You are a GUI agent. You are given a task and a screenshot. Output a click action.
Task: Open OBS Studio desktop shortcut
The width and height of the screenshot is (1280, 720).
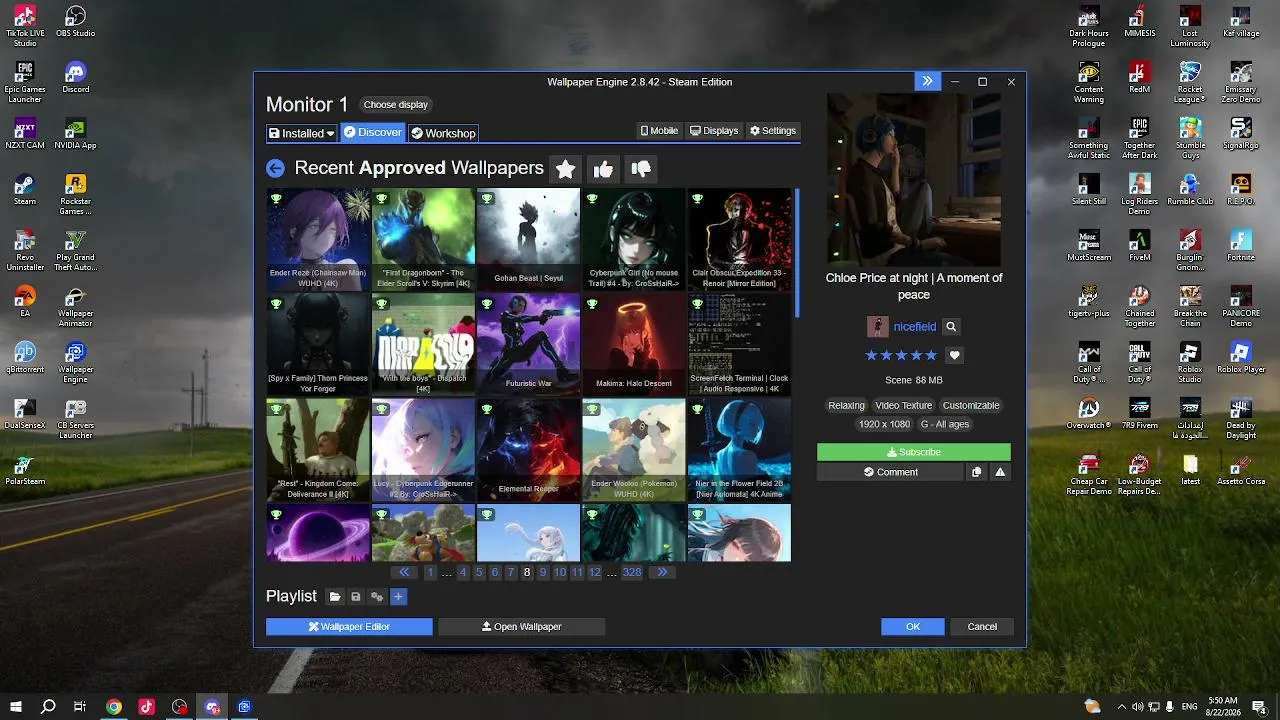point(76,22)
